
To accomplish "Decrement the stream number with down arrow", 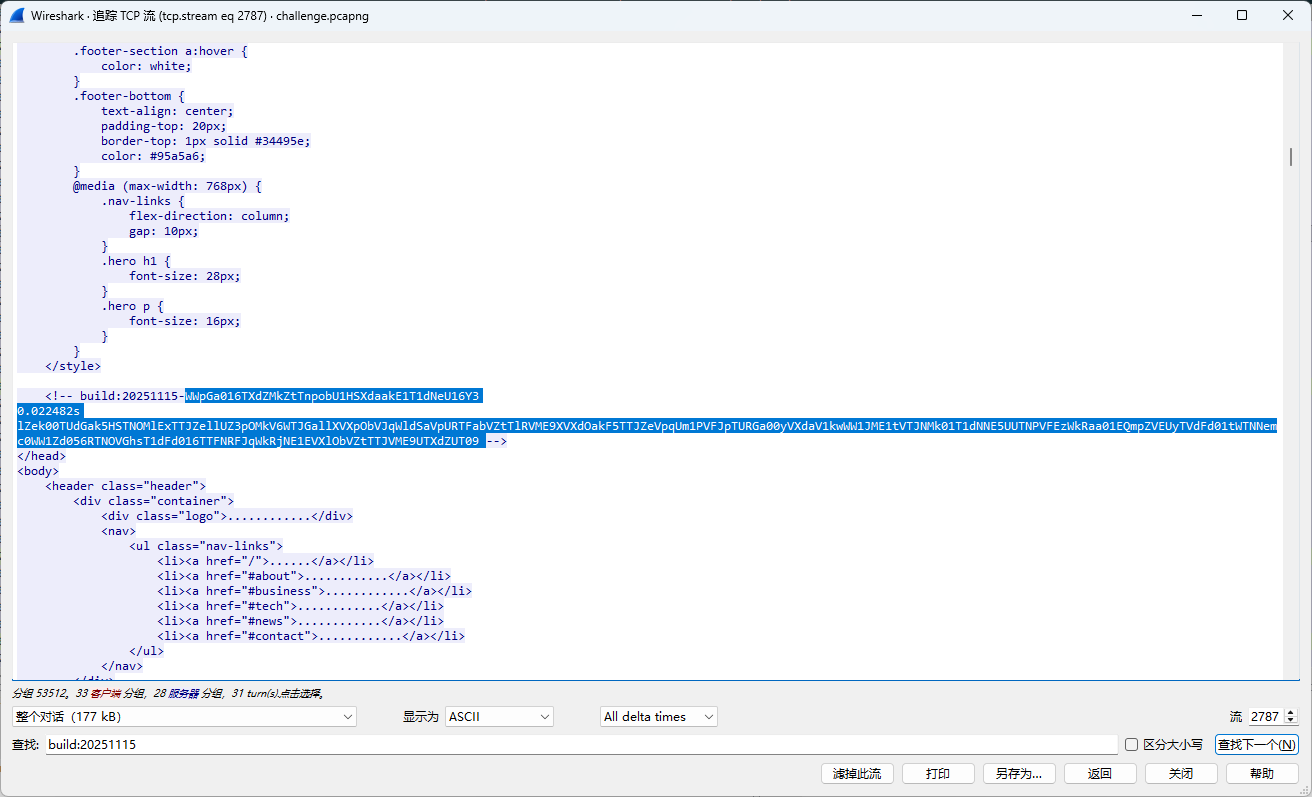I will (1290, 721).
